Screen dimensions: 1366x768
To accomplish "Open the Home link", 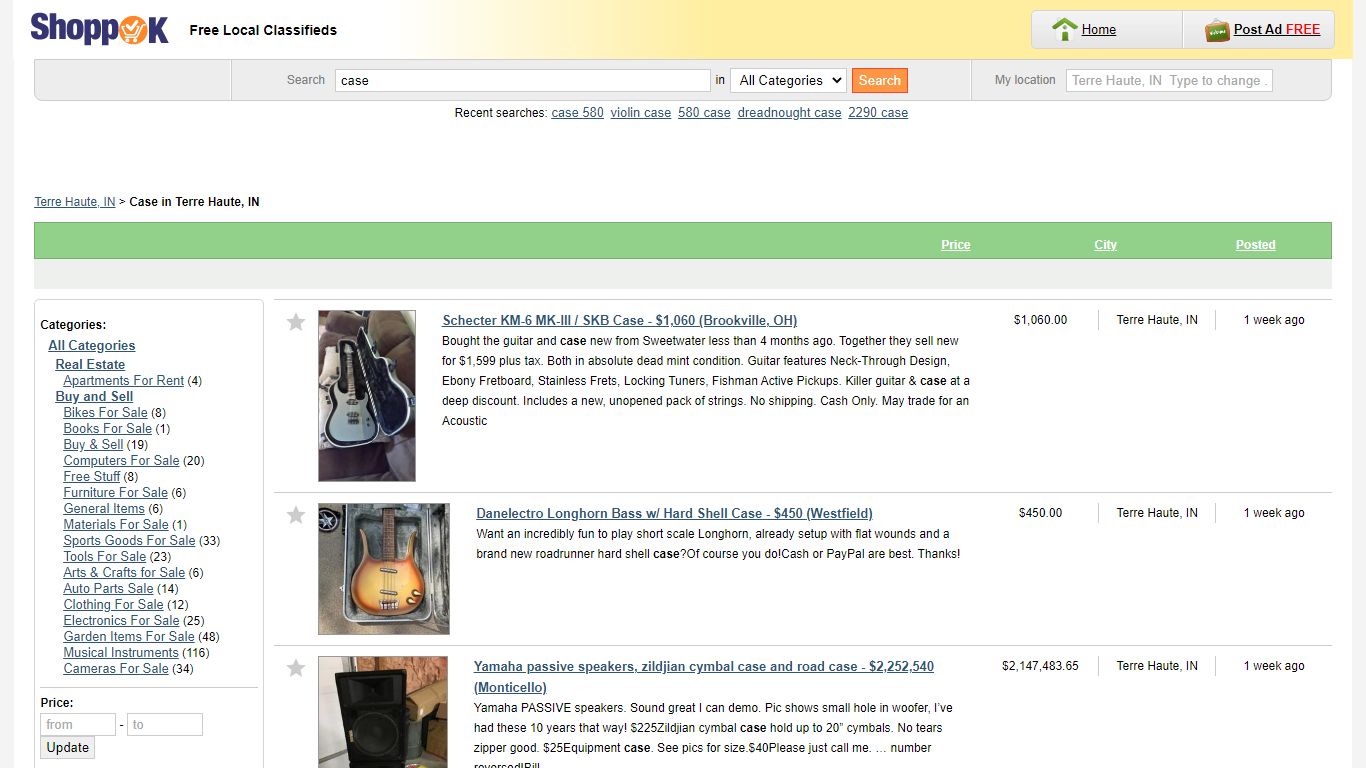I will 1098,30.
